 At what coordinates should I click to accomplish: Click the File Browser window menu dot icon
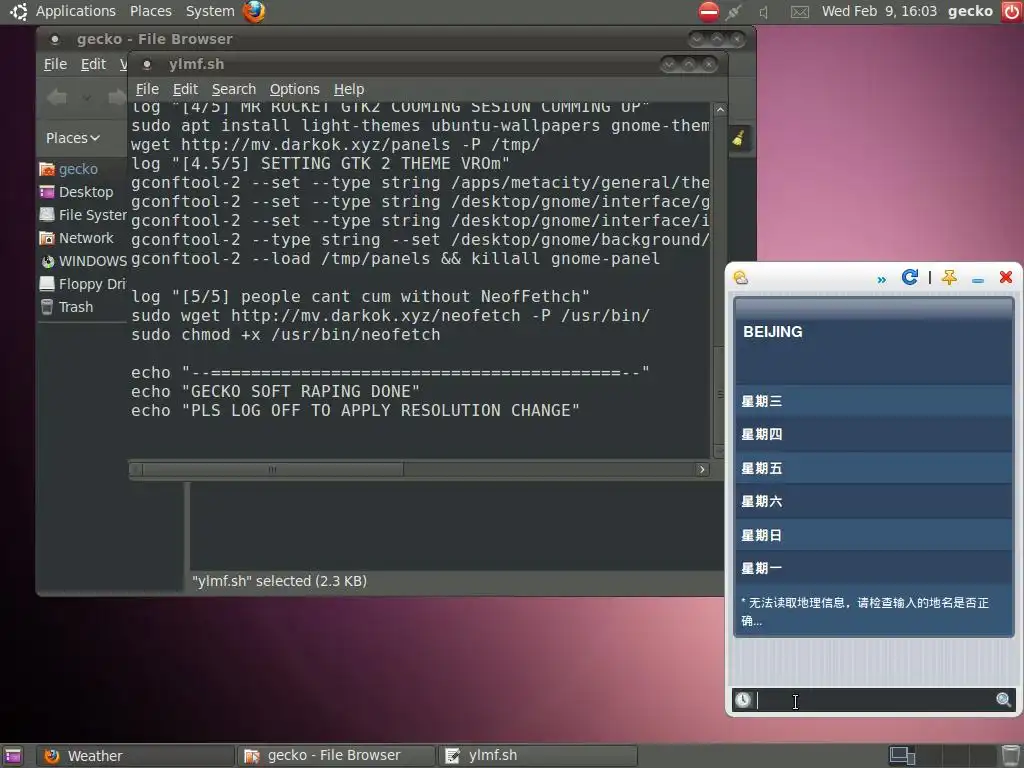[55, 39]
